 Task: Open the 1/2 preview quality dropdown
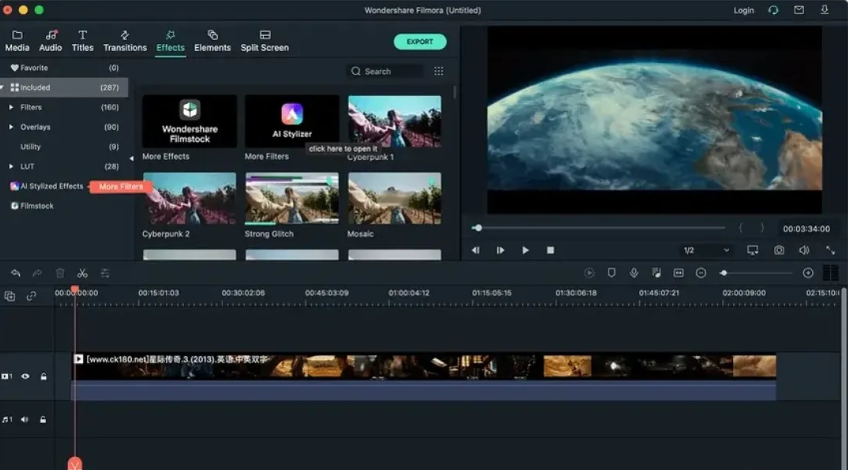(x=706, y=250)
